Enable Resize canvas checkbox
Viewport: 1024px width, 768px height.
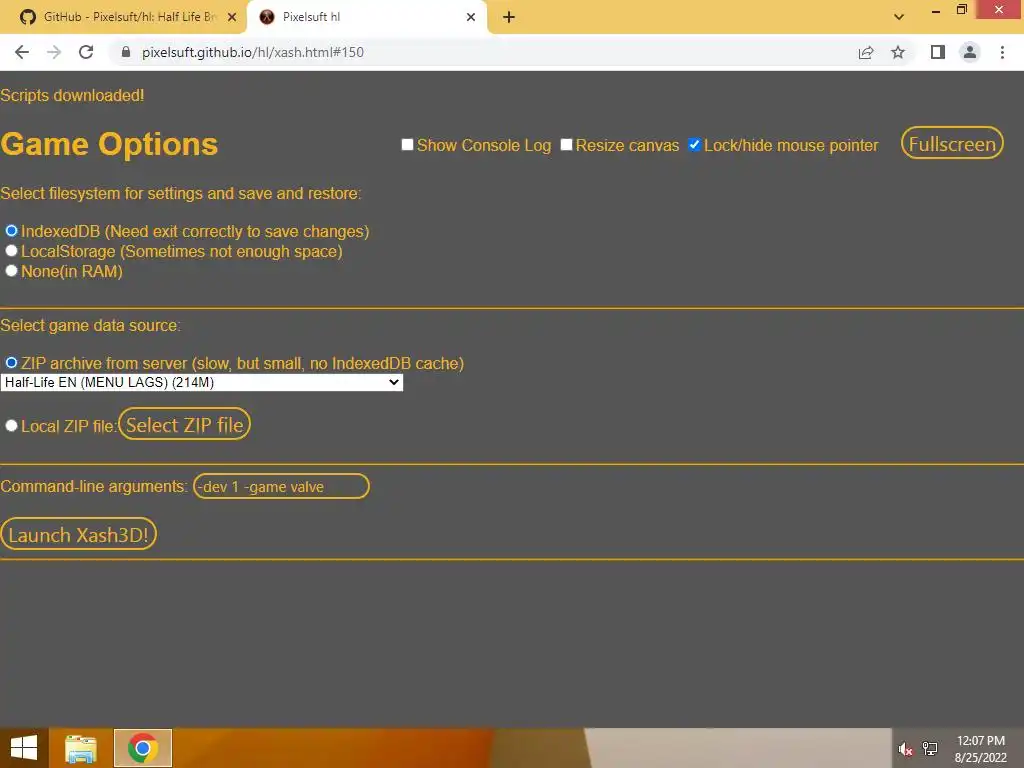point(566,144)
